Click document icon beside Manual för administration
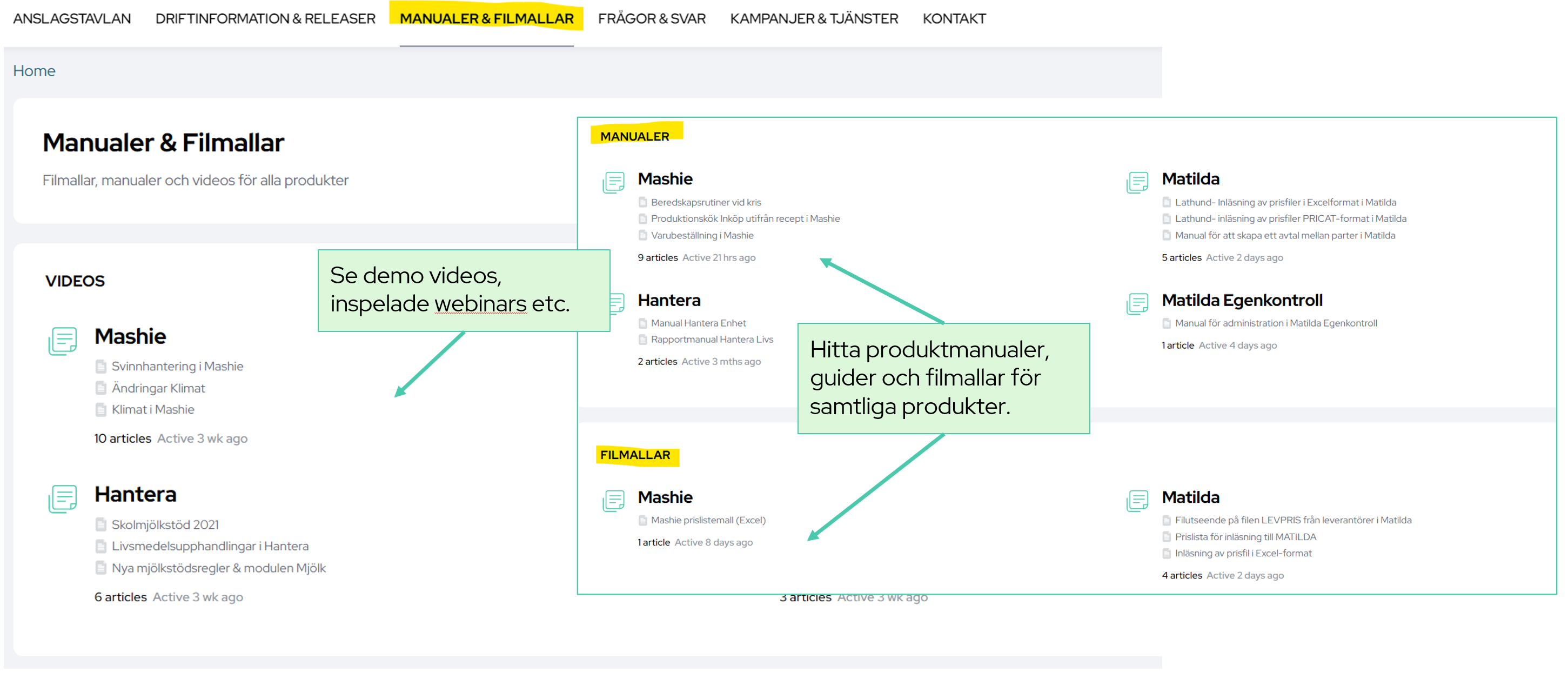The height and width of the screenshot is (698, 1568). point(1166,323)
